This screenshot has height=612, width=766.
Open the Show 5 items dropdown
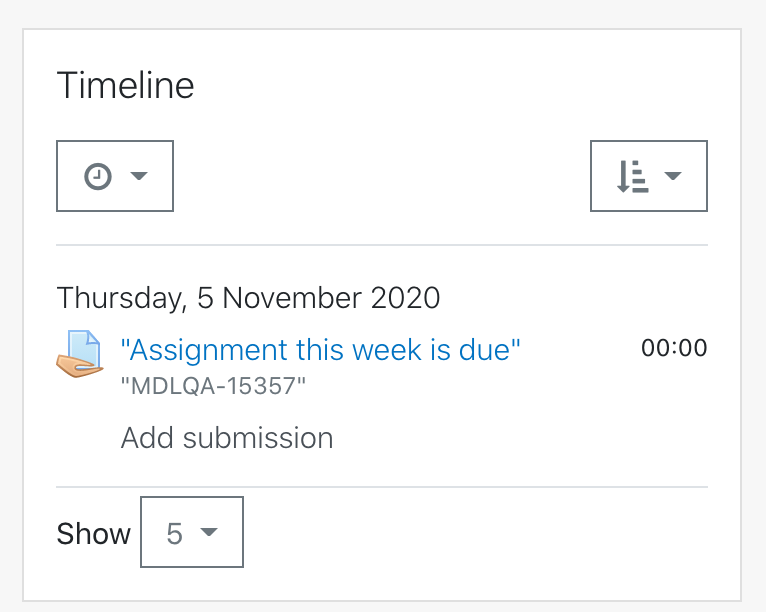click(x=192, y=532)
